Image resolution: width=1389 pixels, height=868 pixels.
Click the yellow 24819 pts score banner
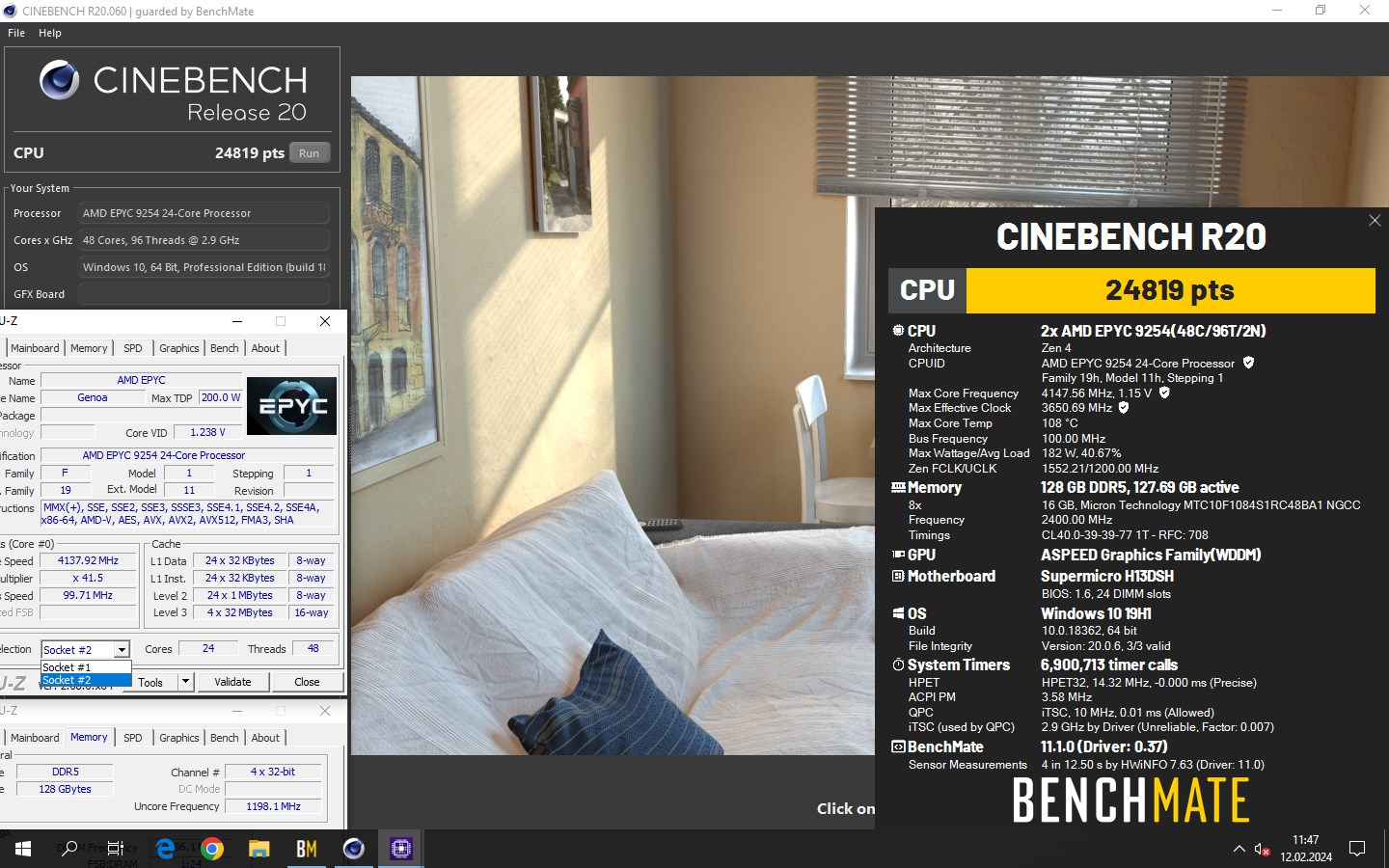1170,290
